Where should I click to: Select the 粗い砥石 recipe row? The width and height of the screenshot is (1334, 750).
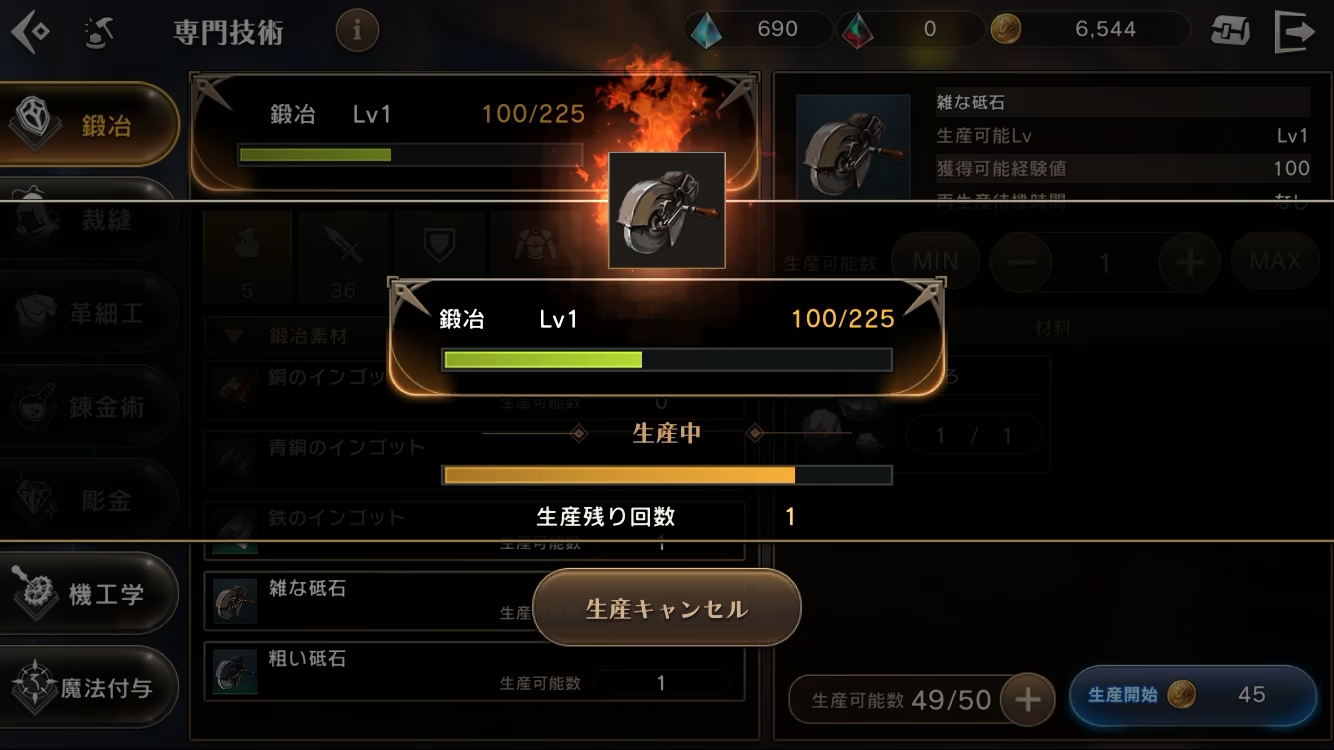[474, 671]
